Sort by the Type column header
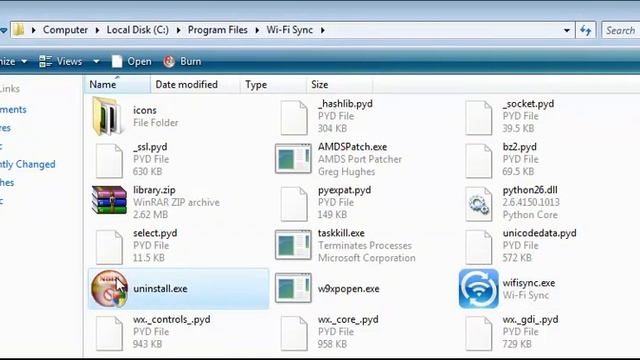 point(273,84)
